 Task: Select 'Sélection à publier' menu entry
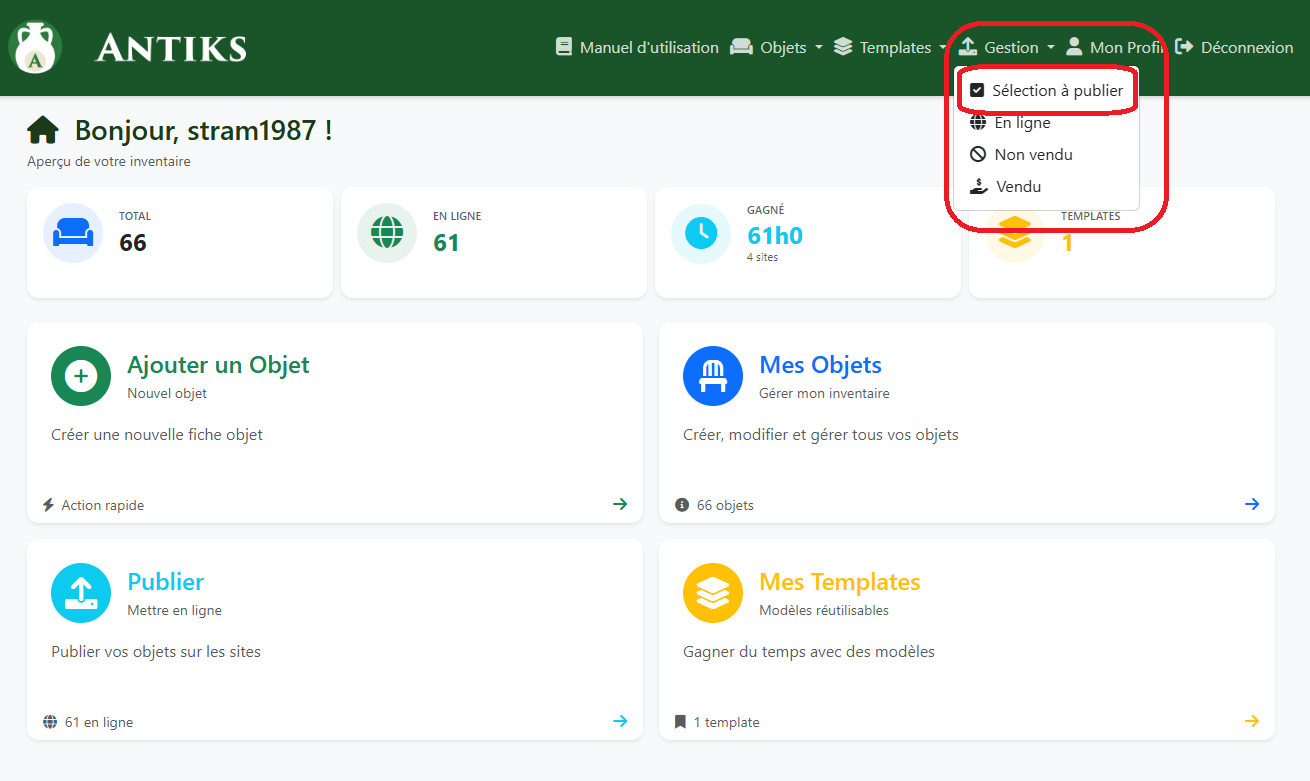(x=1046, y=91)
